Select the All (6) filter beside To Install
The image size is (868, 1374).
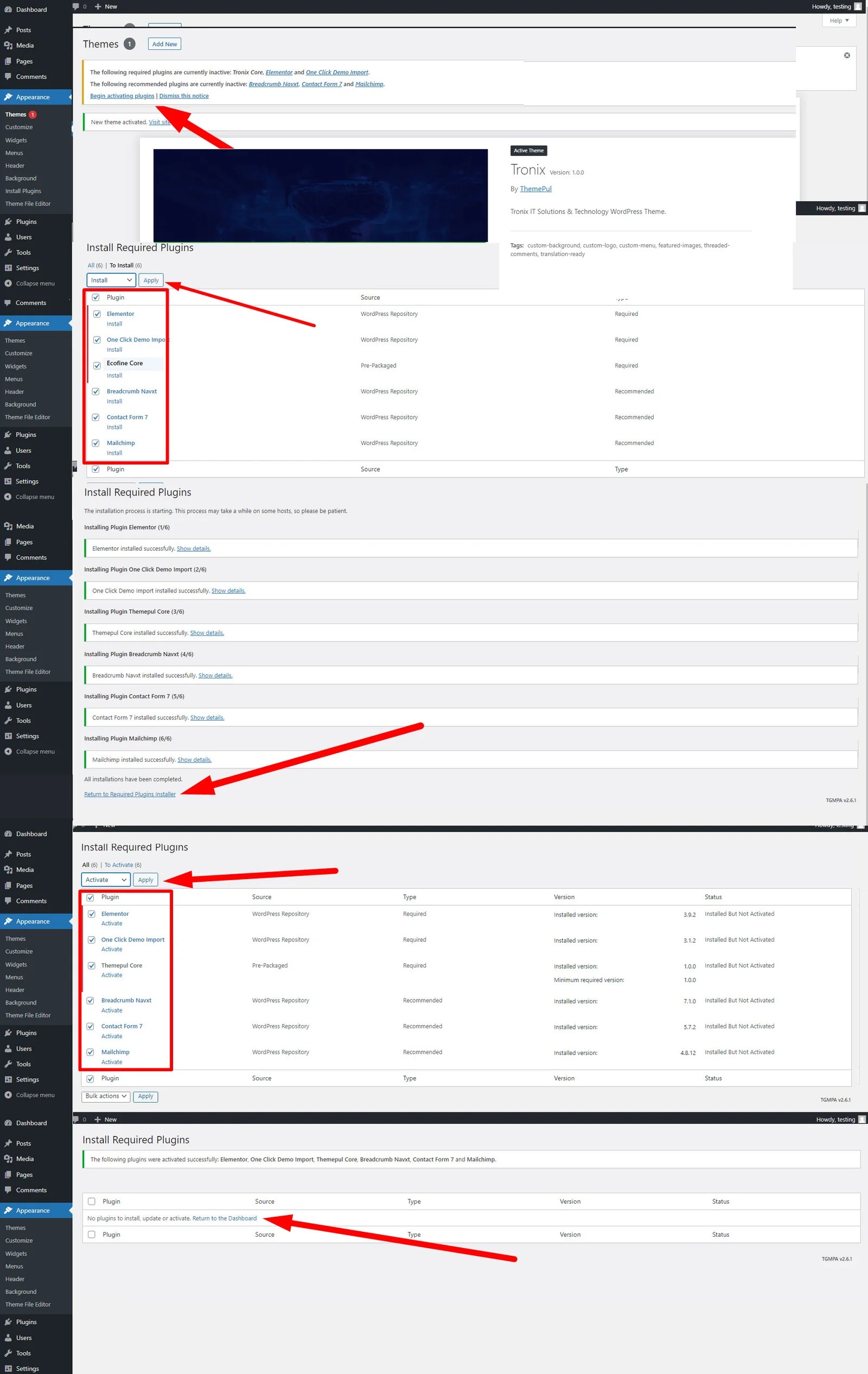tap(95, 265)
